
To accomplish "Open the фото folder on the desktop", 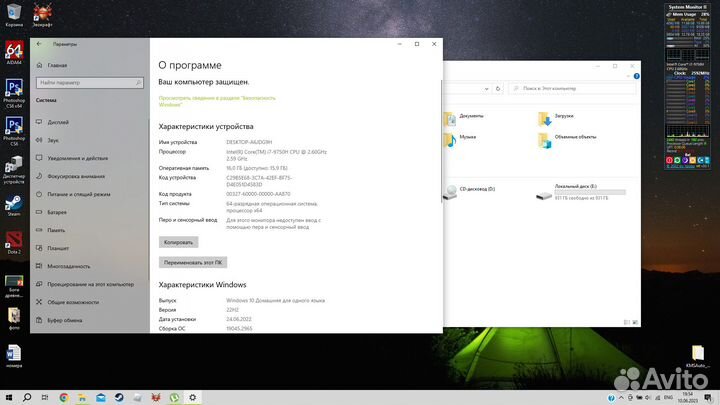I will coord(14,319).
